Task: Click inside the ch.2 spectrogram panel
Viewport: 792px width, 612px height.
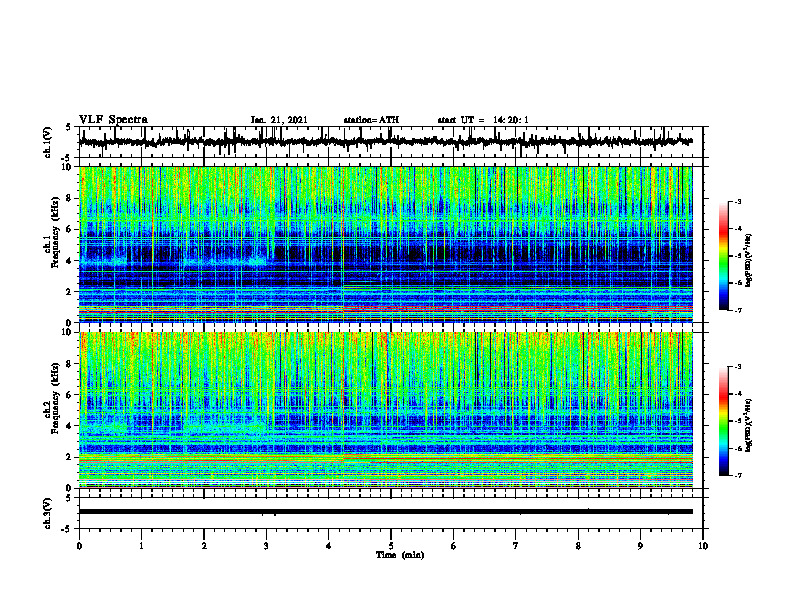Action: pyautogui.click(x=385, y=410)
